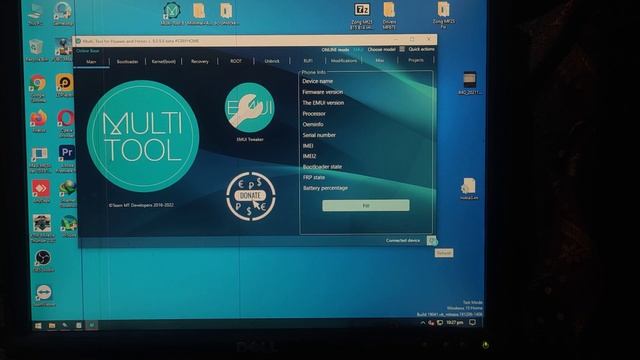Switch to the Recovery tab
This screenshot has width=640, height=360.
[x=200, y=61]
